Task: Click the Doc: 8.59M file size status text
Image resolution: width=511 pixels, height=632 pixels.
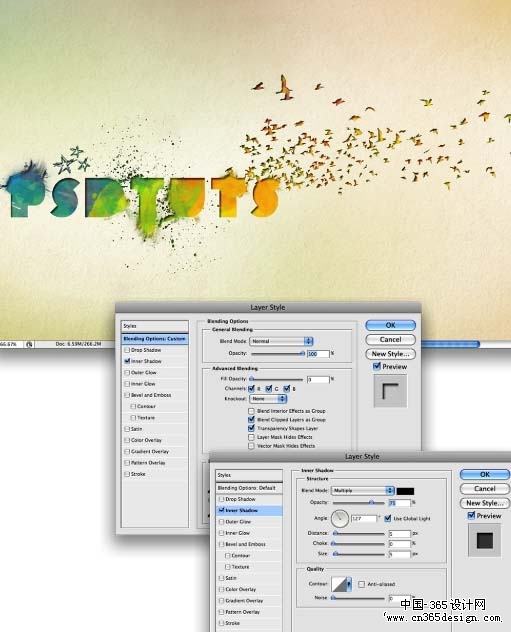Action: coord(78,344)
